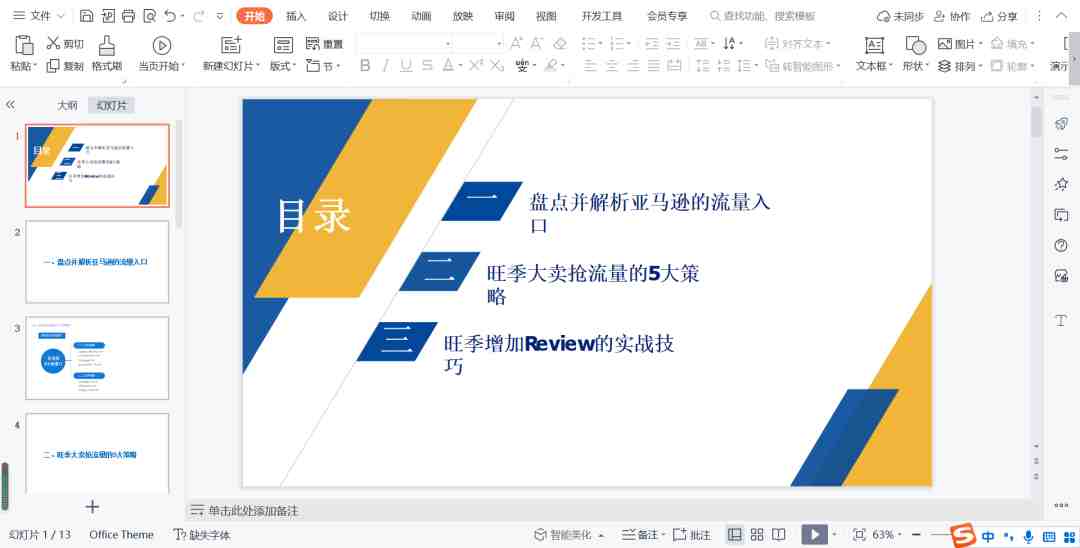Image resolution: width=1080 pixels, height=548 pixels.
Task: Click the Text Box (文本框) icon
Action: pyautogui.click(x=874, y=45)
